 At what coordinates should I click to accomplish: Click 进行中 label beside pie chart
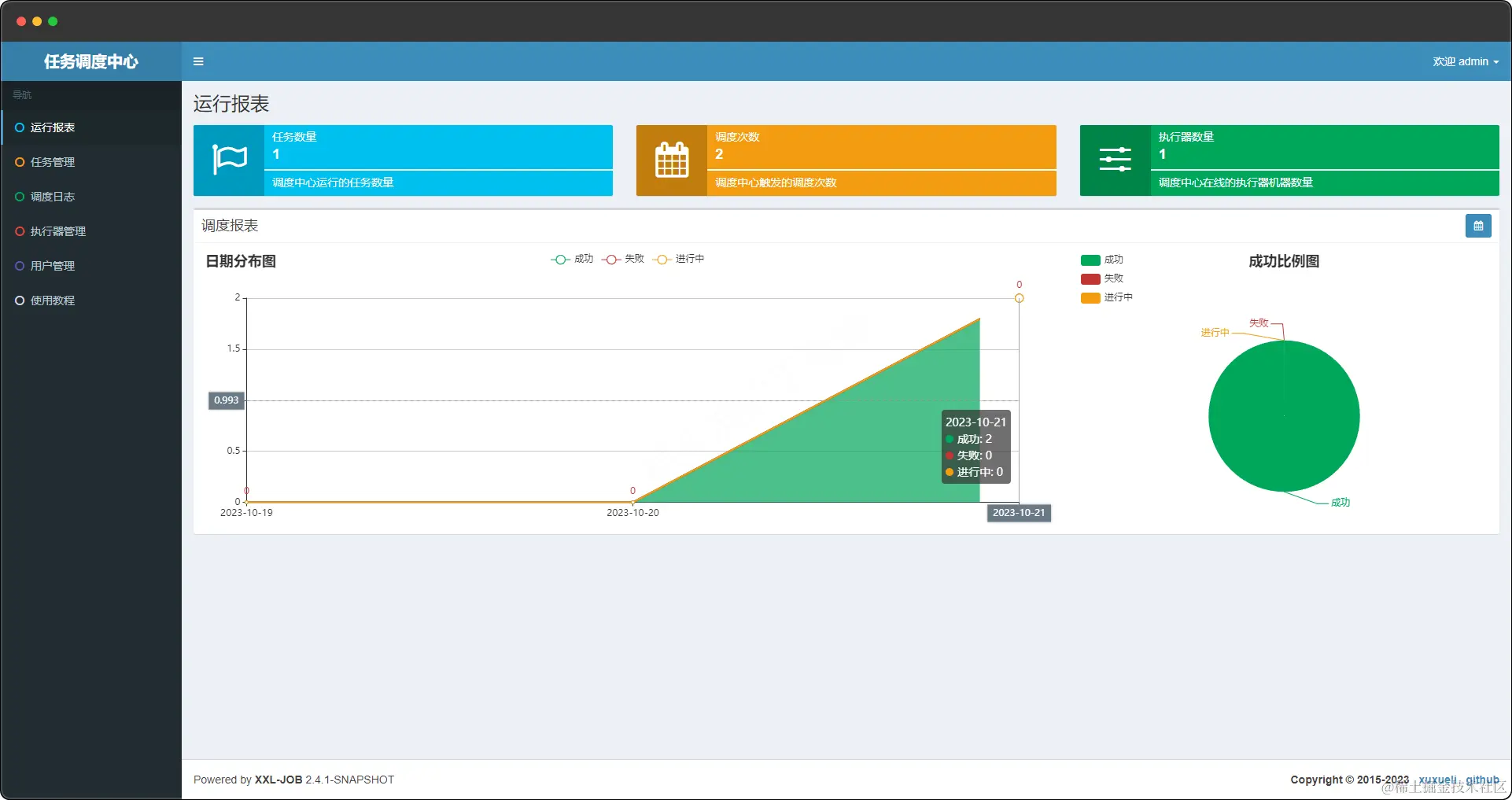1215,333
